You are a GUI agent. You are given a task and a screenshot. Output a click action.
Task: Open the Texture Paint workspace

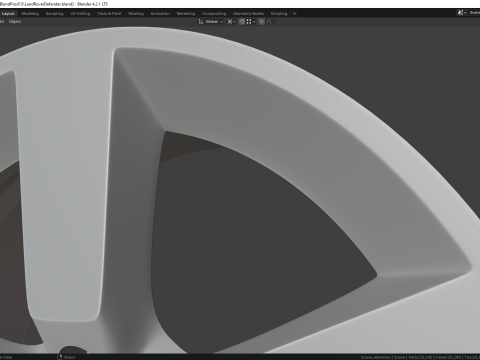(109, 14)
